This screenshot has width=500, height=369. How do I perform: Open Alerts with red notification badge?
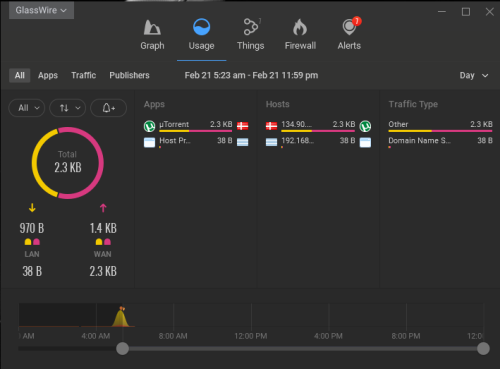pos(349,27)
